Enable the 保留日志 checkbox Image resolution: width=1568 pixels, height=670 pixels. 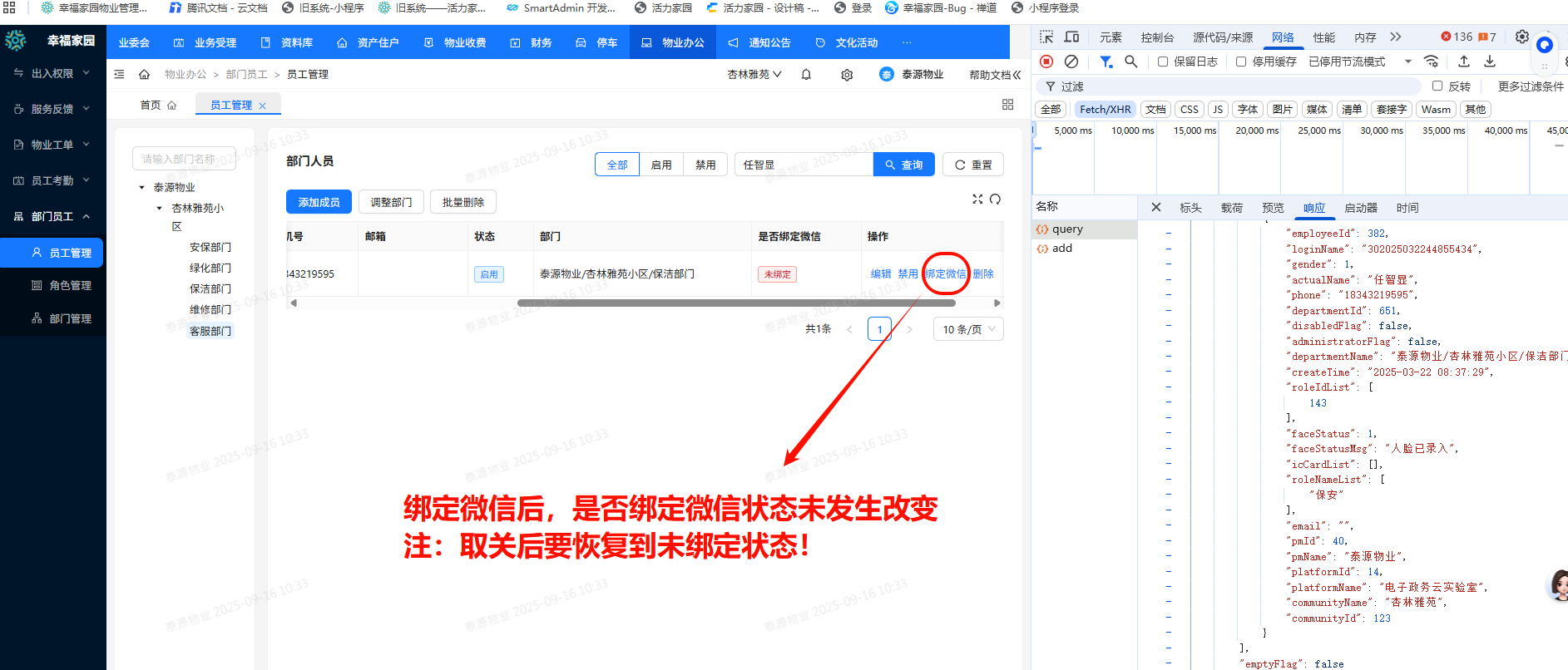[x=1163, y=62]
